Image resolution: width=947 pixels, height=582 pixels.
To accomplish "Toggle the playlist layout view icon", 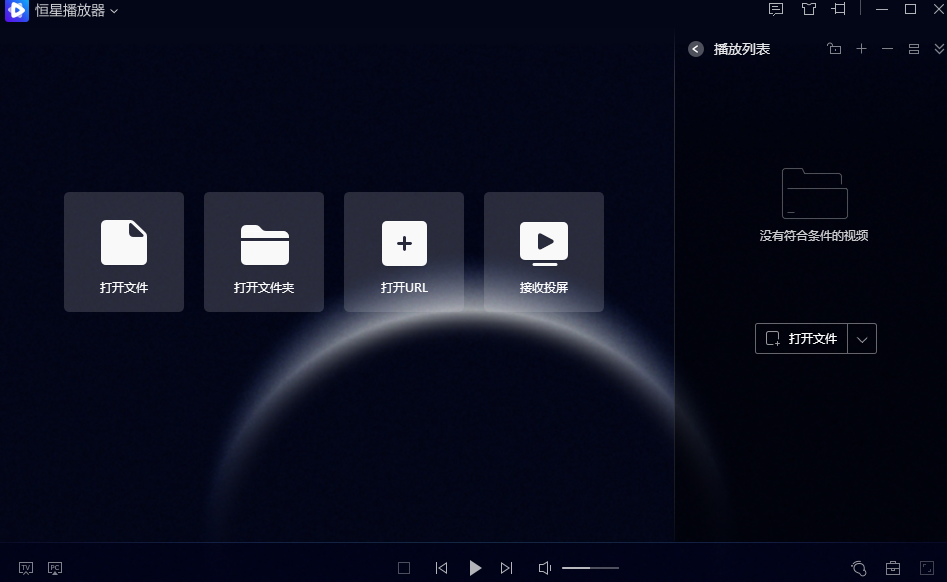I will 913,48.
